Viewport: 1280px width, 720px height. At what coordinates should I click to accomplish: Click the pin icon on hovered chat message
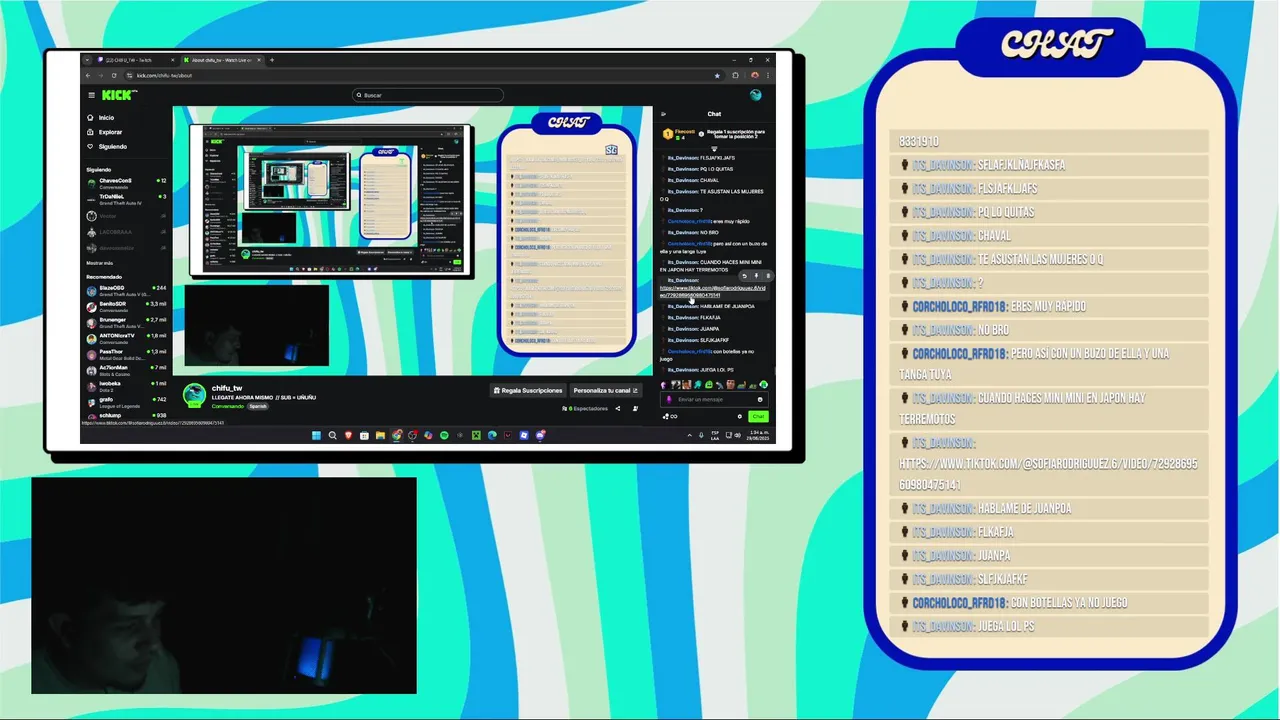[756, 276]
